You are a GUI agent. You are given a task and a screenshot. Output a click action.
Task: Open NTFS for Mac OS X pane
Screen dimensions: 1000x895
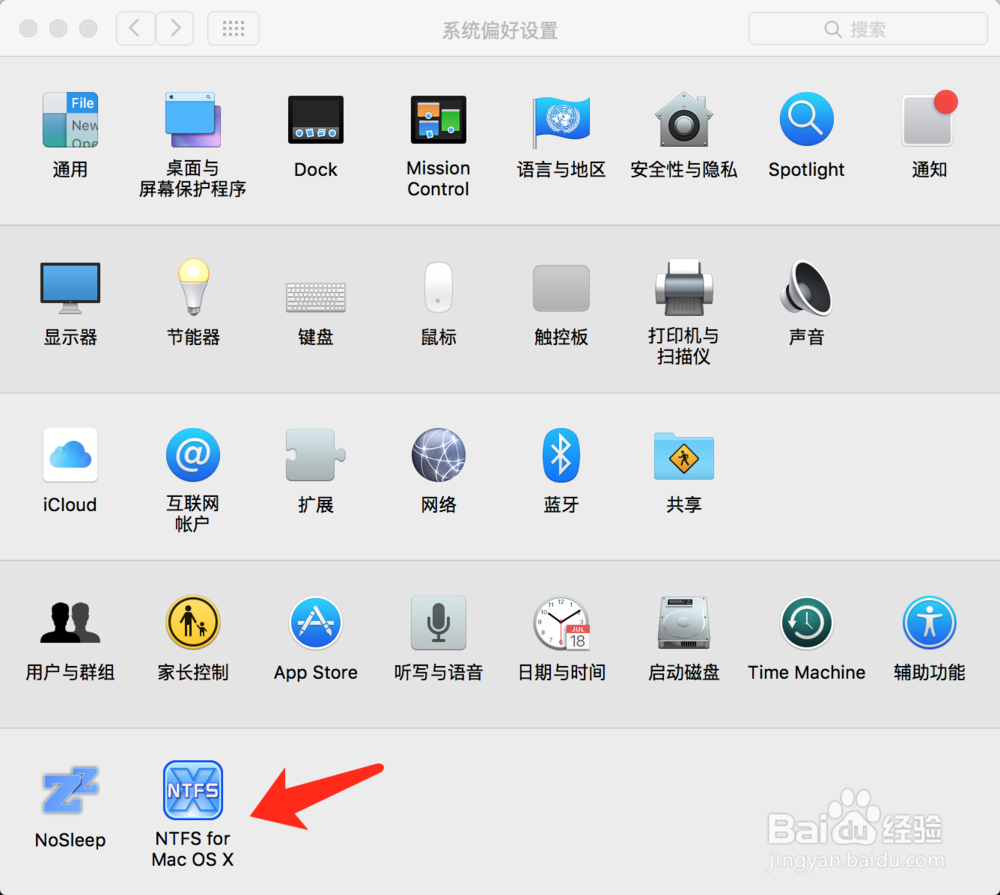pos(193,790)
